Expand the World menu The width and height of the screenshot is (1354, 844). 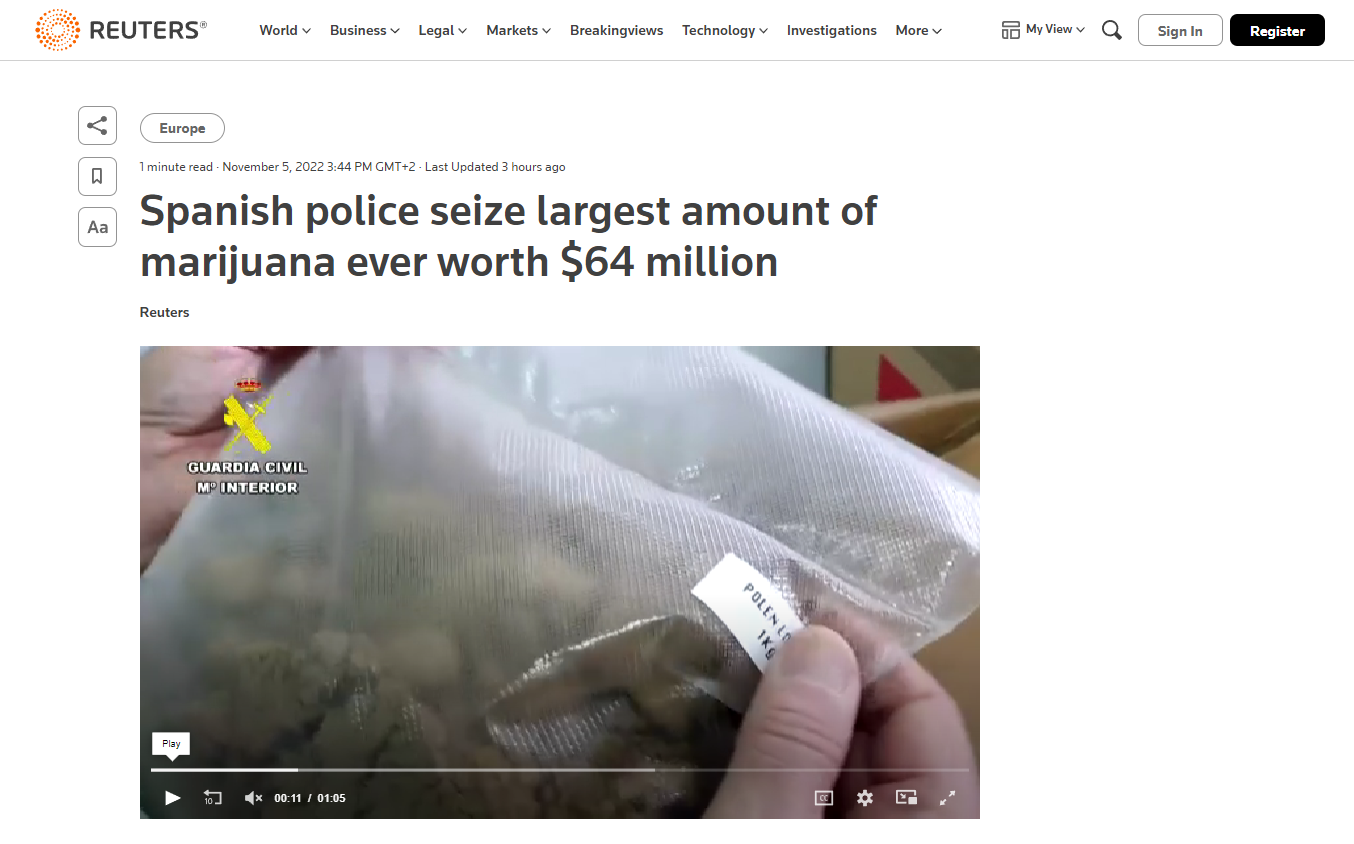[285, 30]
